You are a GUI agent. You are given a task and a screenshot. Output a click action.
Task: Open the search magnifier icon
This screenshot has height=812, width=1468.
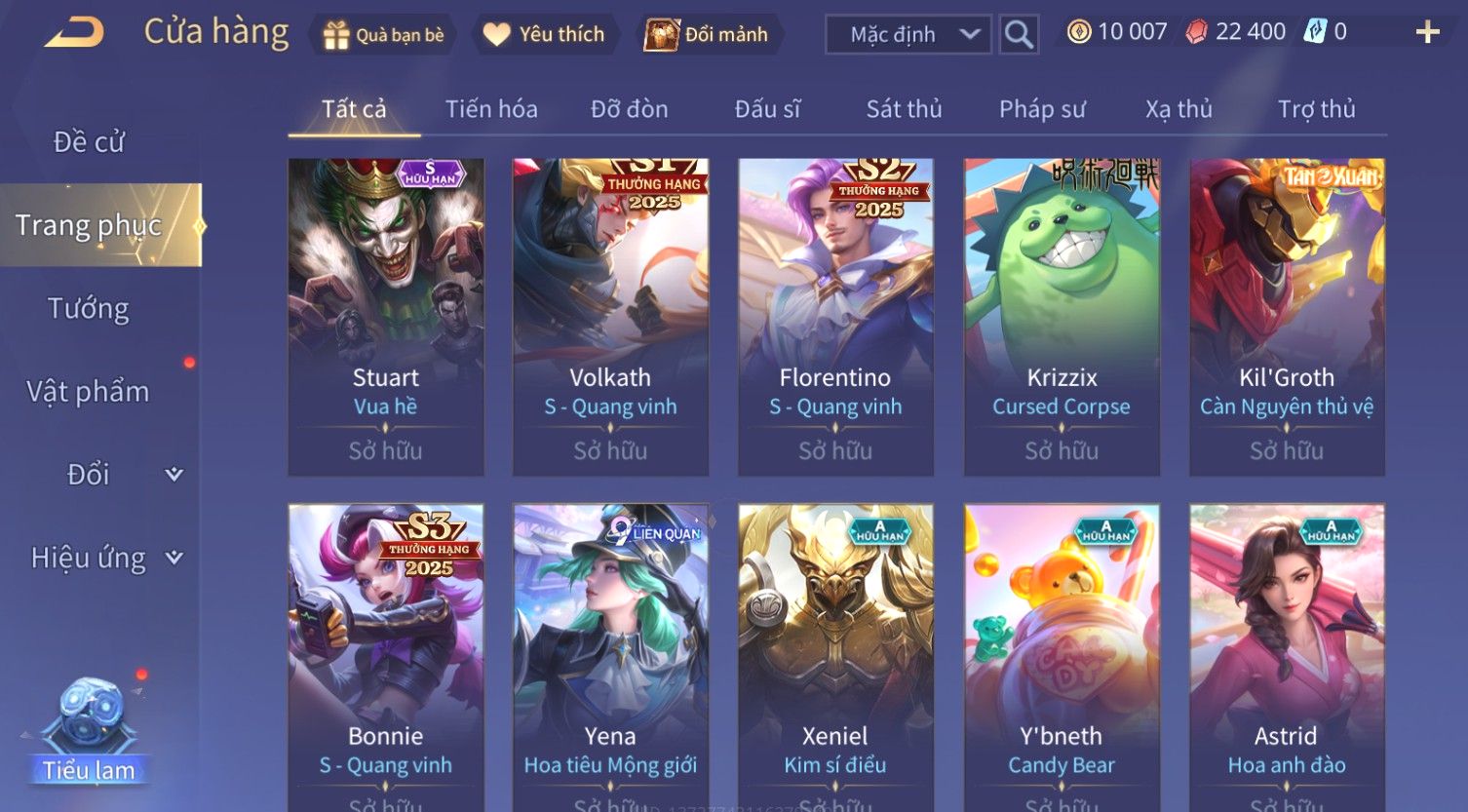point(1019,34)
